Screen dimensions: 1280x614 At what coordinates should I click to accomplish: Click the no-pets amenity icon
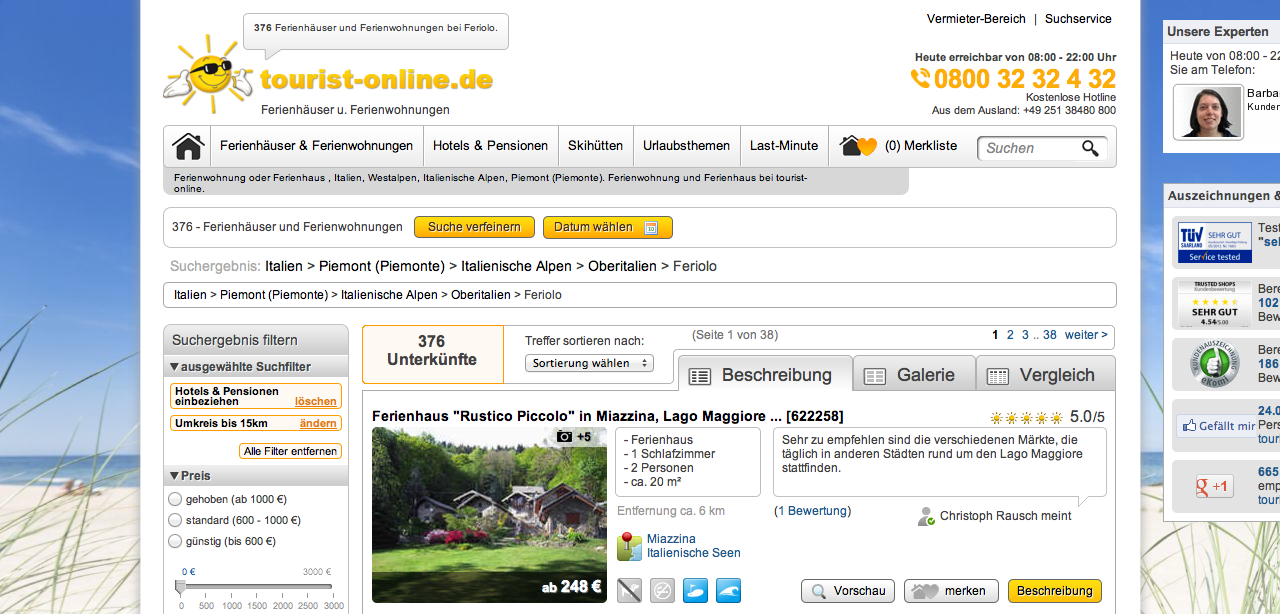click(x=629, y=591)
